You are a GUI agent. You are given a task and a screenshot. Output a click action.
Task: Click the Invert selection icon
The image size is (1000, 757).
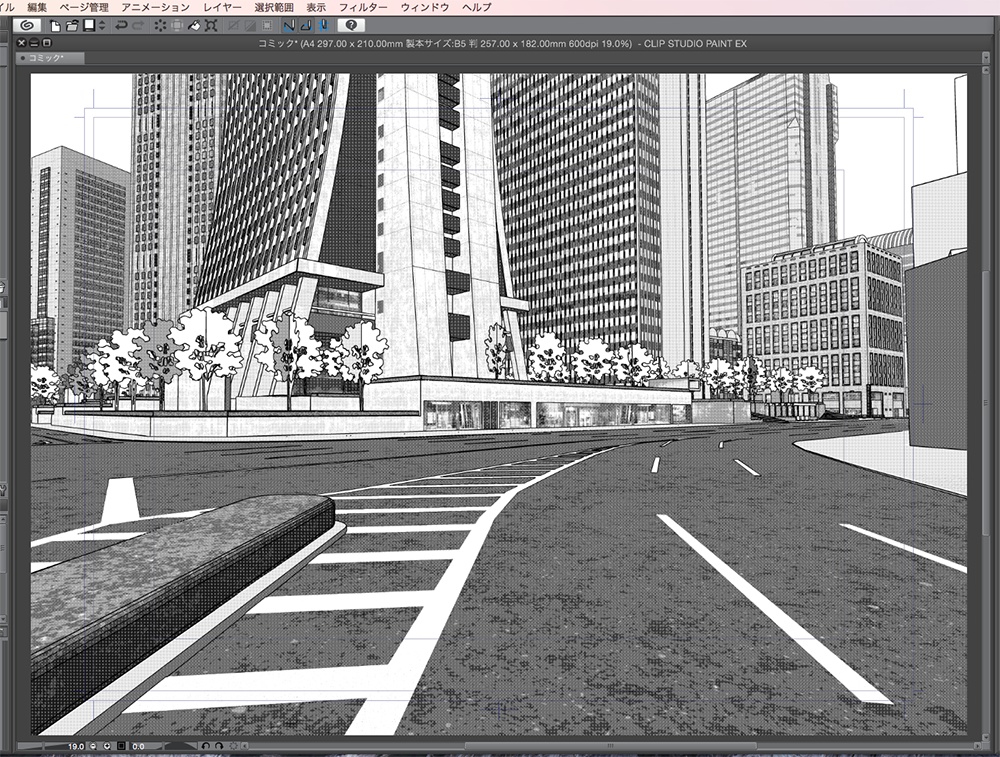pos(251,26)
